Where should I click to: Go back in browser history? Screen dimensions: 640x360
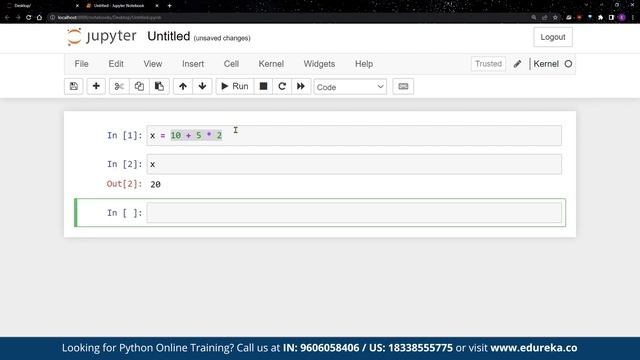(7, 18)
